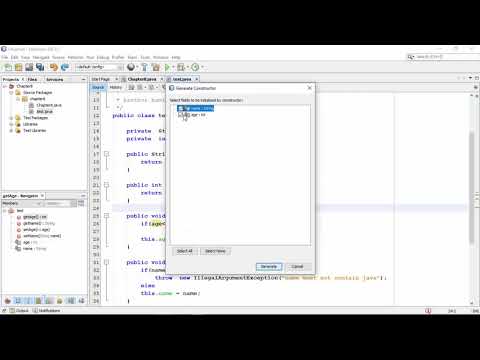480x360 pixels.
Task: Click the New File toolbar icon
Action: click(8, 67)
